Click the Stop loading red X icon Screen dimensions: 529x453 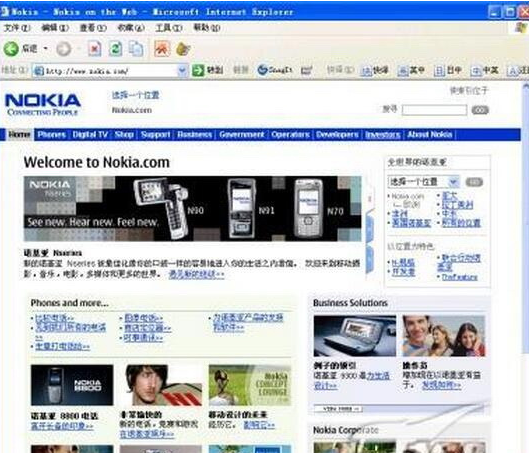pyautogui.click(x=94, y=49)
